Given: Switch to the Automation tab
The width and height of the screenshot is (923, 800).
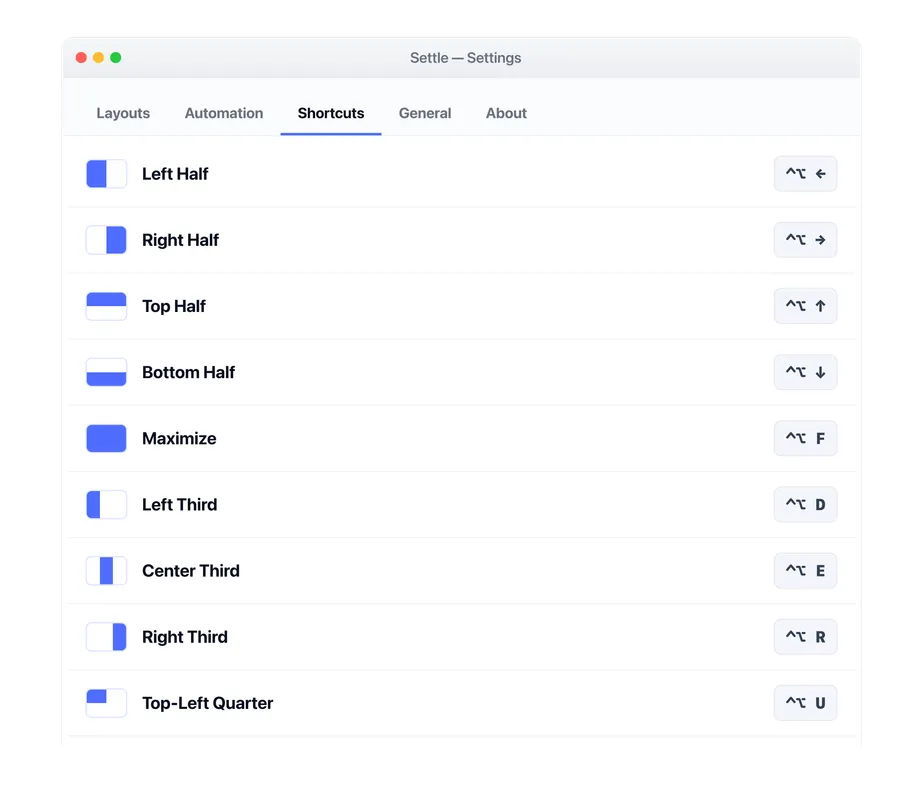Looking at the screenshot, I should pos(224,113).
